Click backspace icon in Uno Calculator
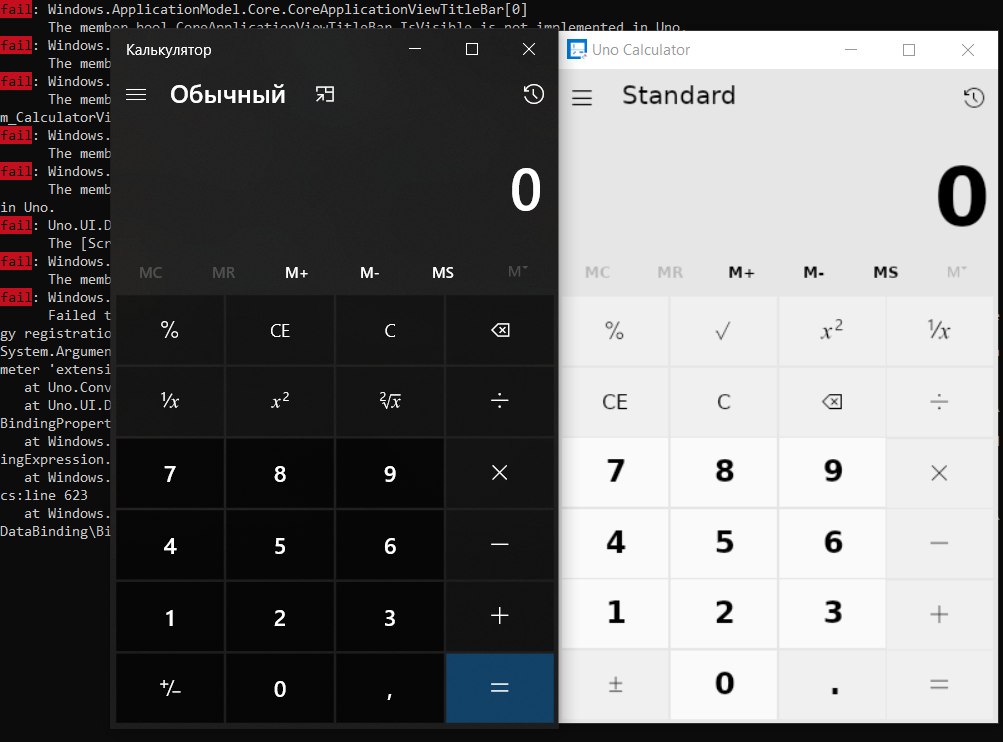1003x742 pixels. 832,402
